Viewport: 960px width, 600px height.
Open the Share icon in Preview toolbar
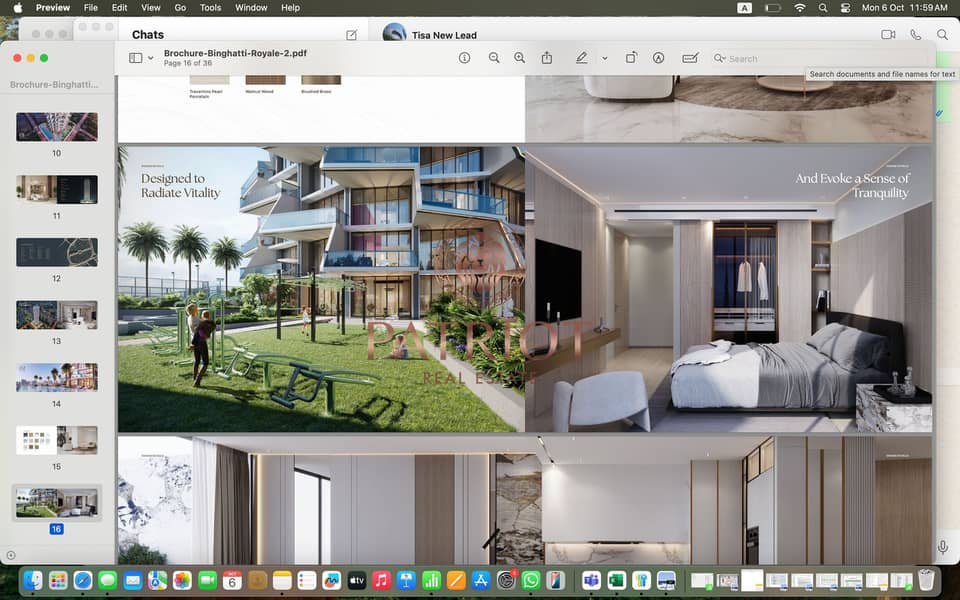click(547, 58)
